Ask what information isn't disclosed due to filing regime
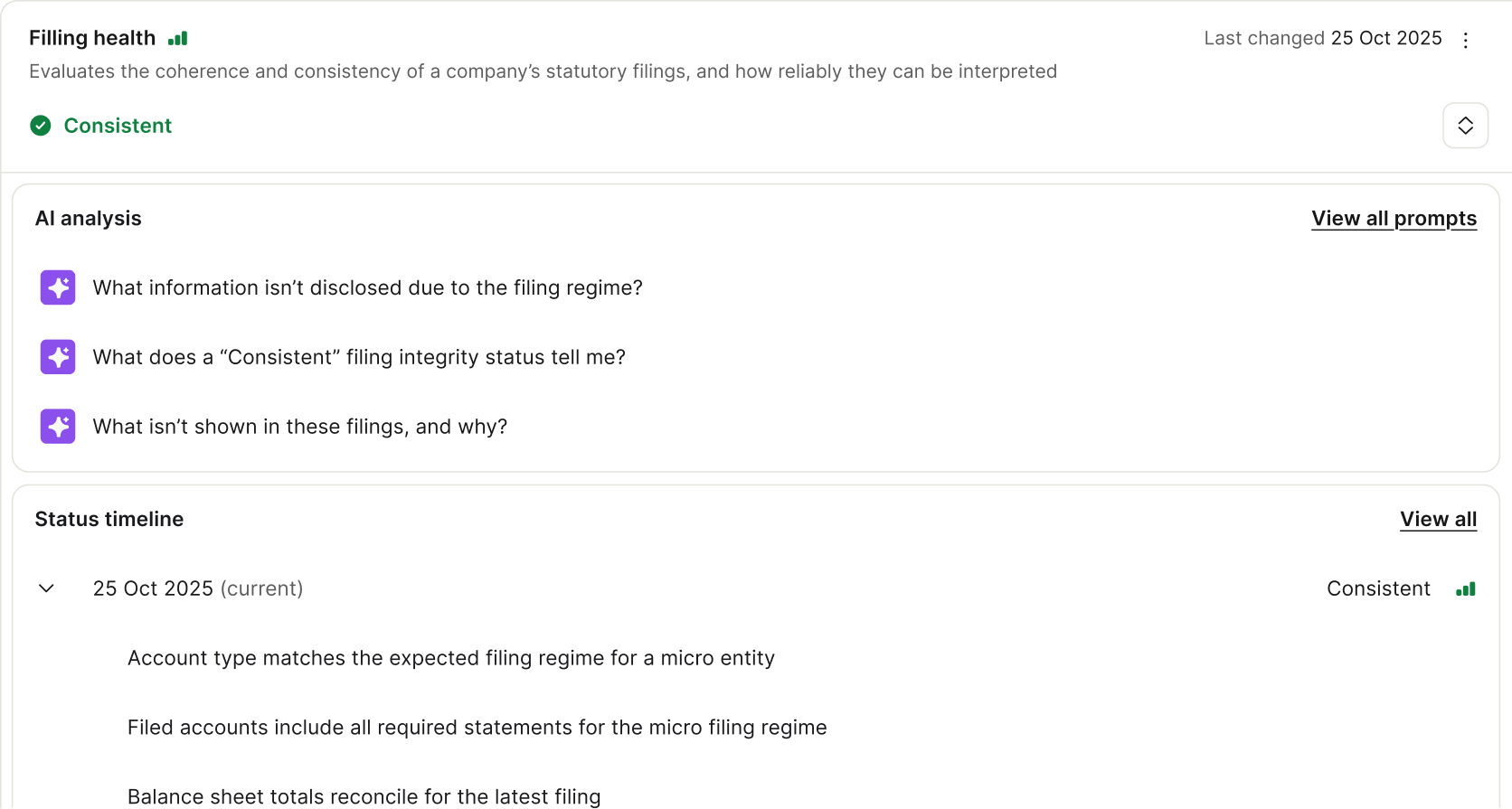 [367, 287]
